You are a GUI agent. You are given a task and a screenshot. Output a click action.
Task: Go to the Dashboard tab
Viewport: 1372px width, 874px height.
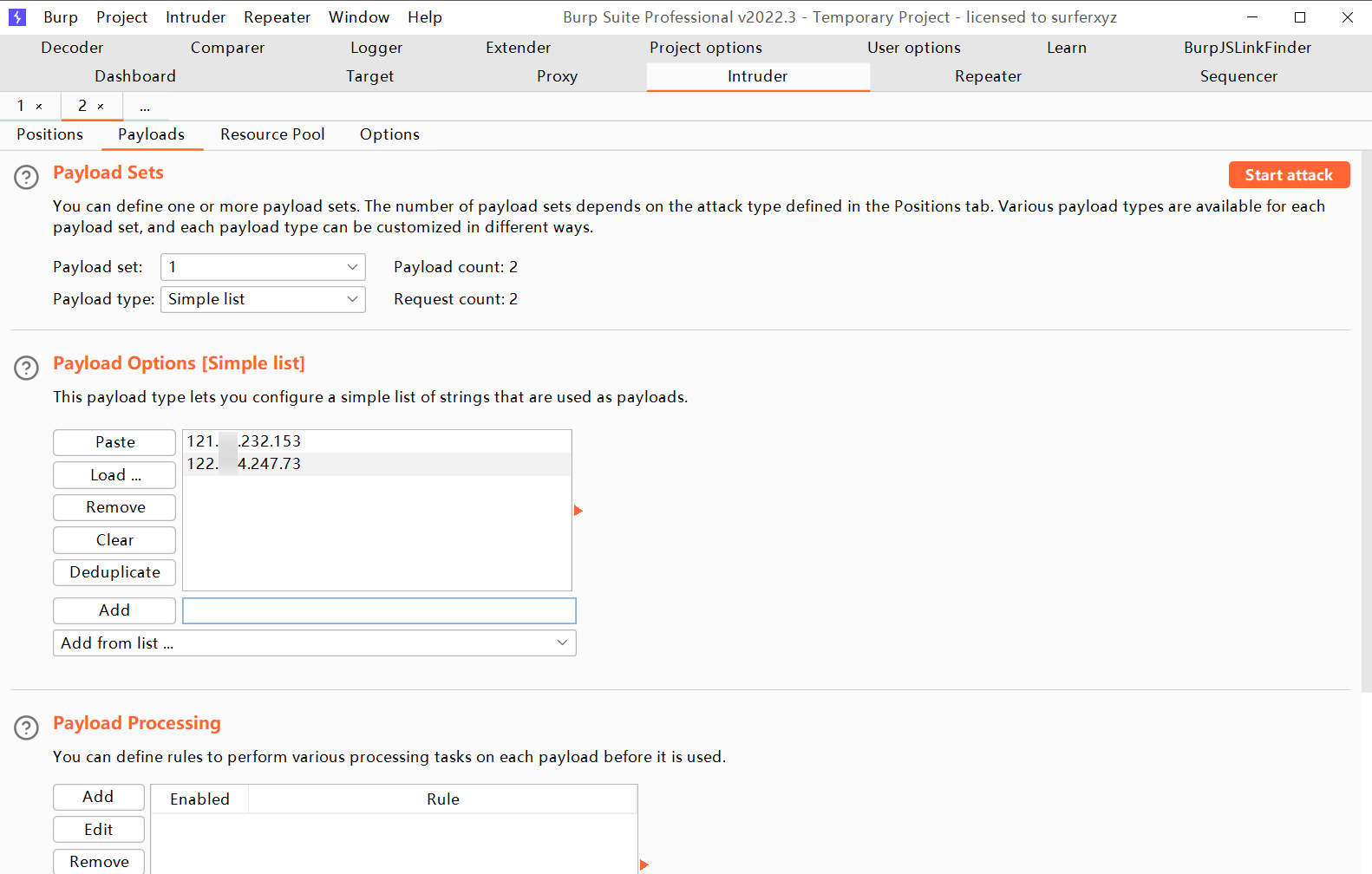tap(135, 76)
